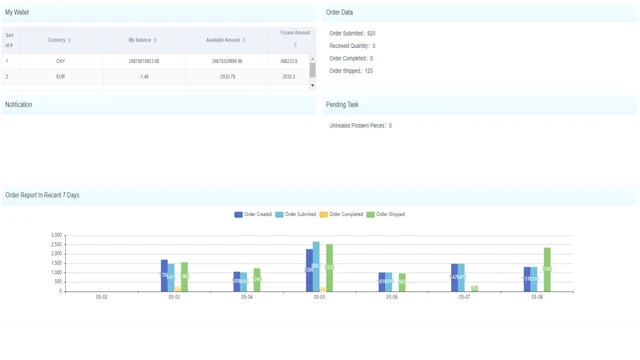Click the 05-08 date label on axis
640x360 pixels.
[537, 297]
